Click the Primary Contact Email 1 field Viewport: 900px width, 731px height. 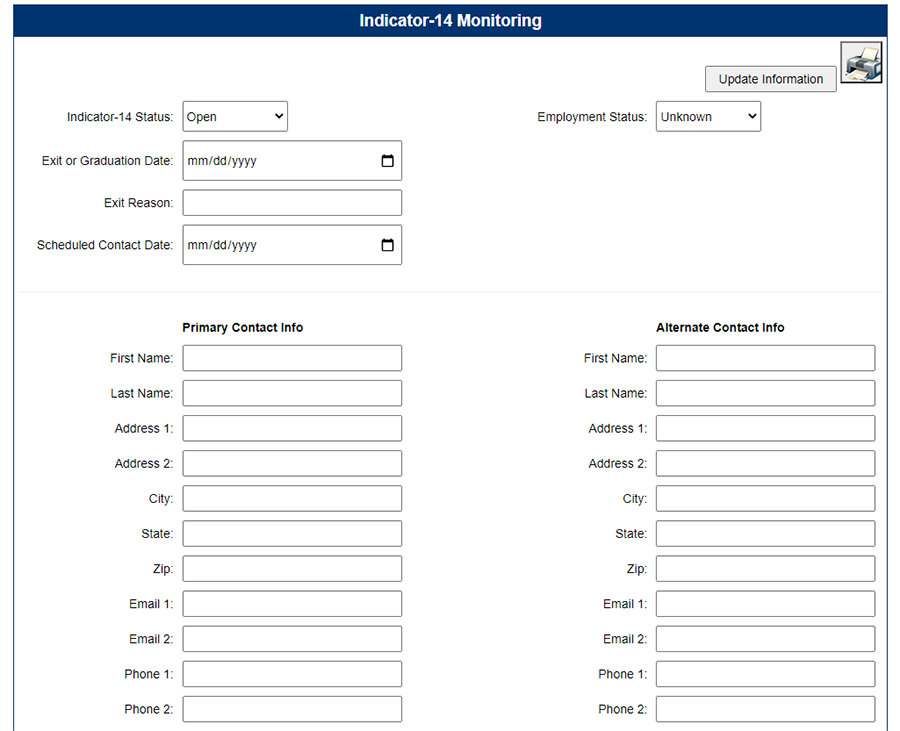[x=292, y=604]
